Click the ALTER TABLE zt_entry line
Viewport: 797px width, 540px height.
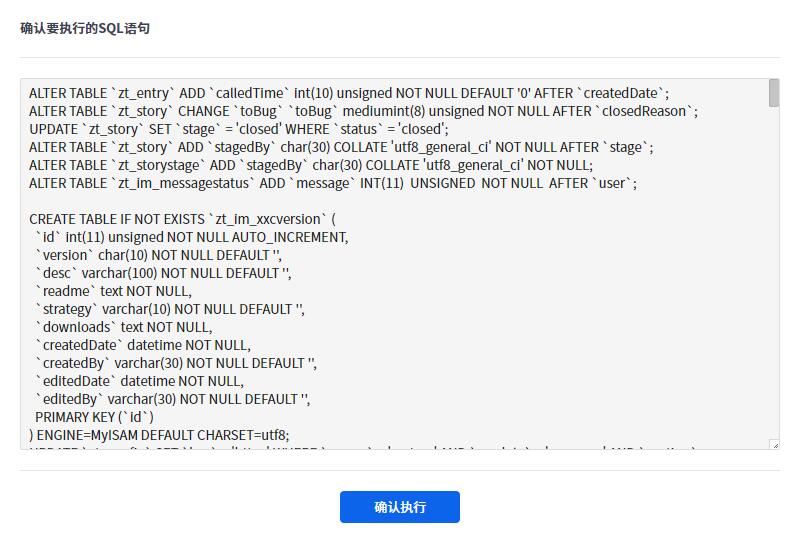coord(349,93)
